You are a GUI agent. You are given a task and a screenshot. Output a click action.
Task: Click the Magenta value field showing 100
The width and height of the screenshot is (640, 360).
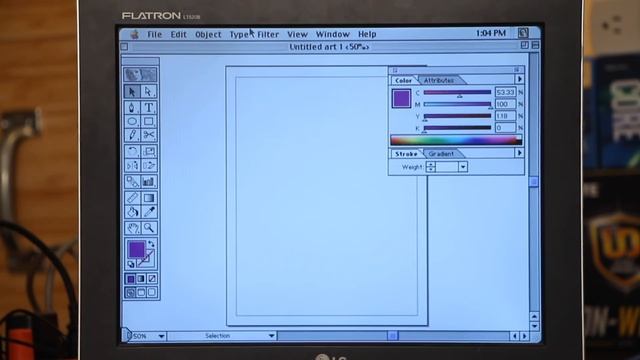point(505,104)
